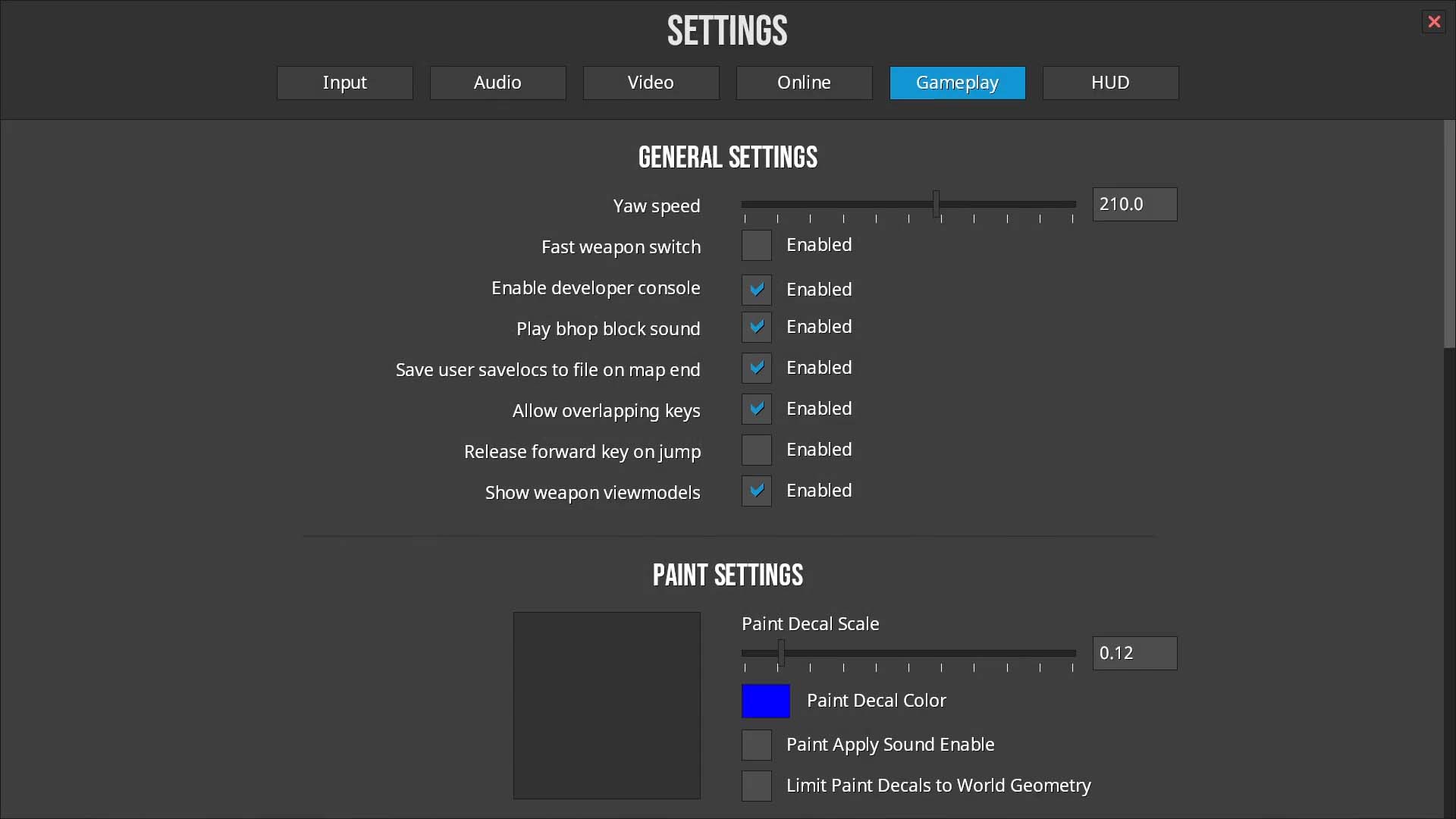Hide weapon viewmodels
1456x819 pixels.
pos(756,491)
